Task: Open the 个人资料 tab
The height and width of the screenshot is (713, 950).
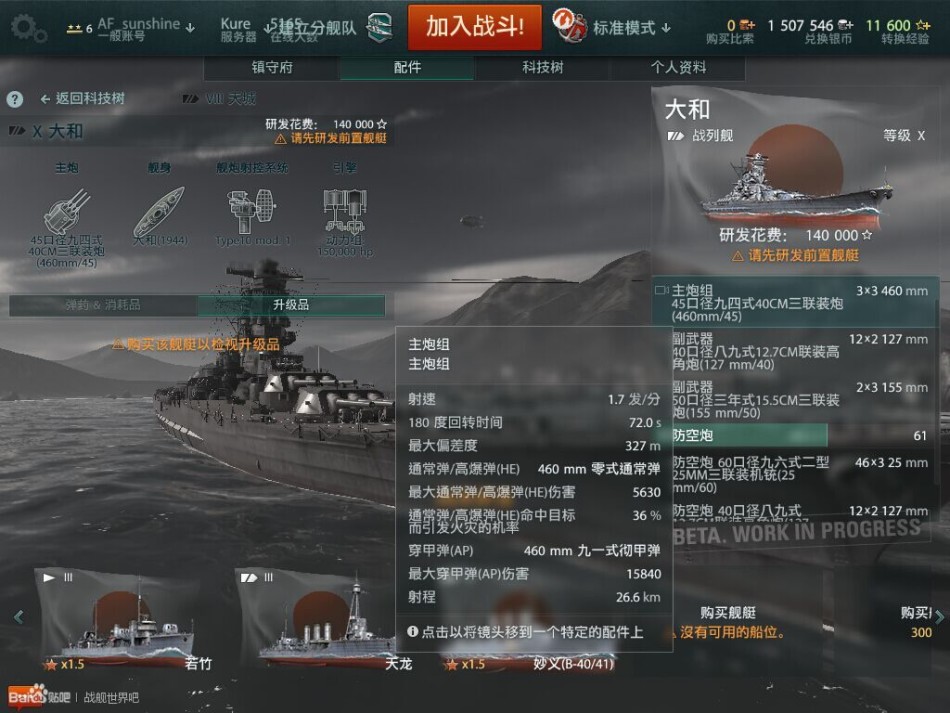Action: [x=678, y=67]
